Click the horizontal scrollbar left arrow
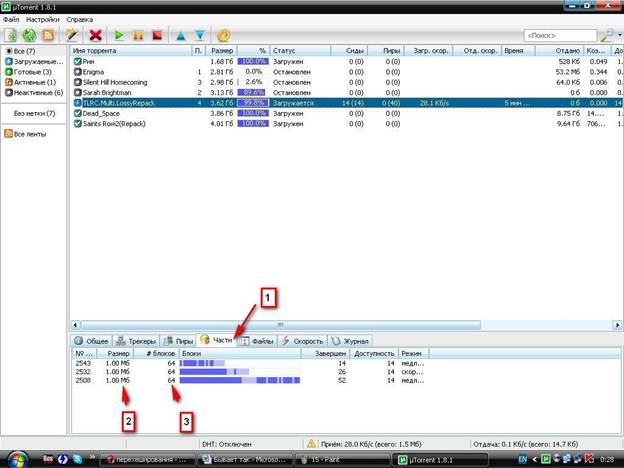Viewport: 624px width, 468px height. (x=75, y=325)
